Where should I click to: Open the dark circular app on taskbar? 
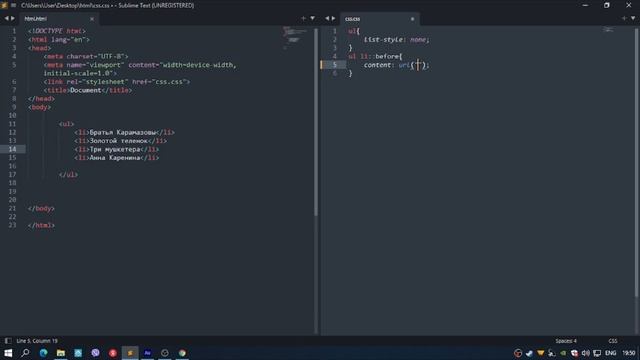click(x=165, y=353)
